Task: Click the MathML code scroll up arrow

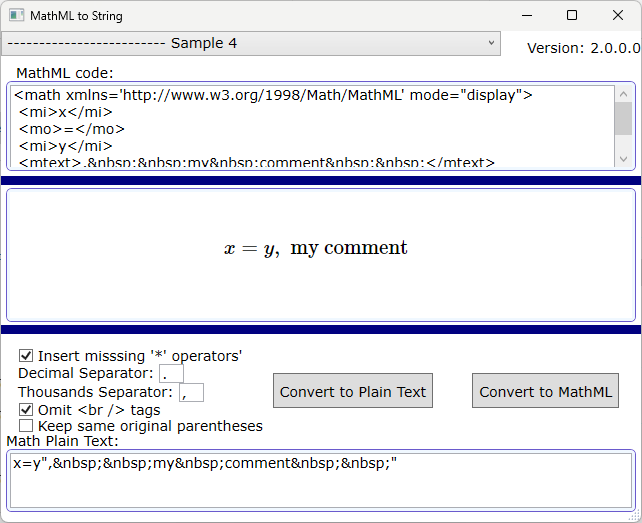Action: [x=623, y=94]
